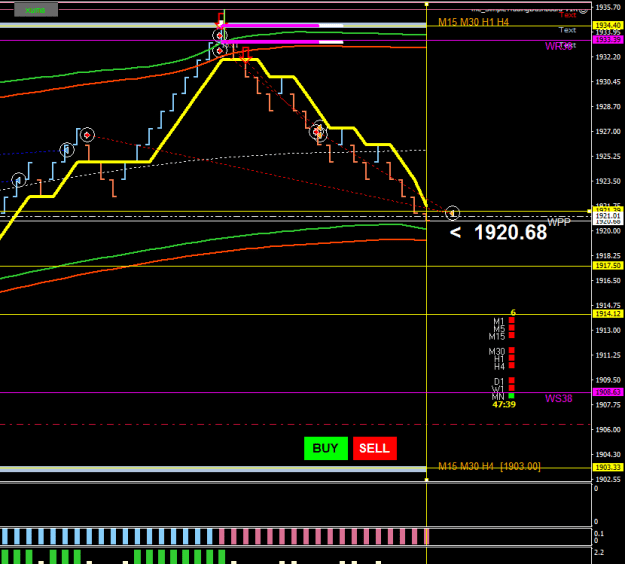
Task: Select the yellow 1914.12 price label
Action: coord(608,314)
